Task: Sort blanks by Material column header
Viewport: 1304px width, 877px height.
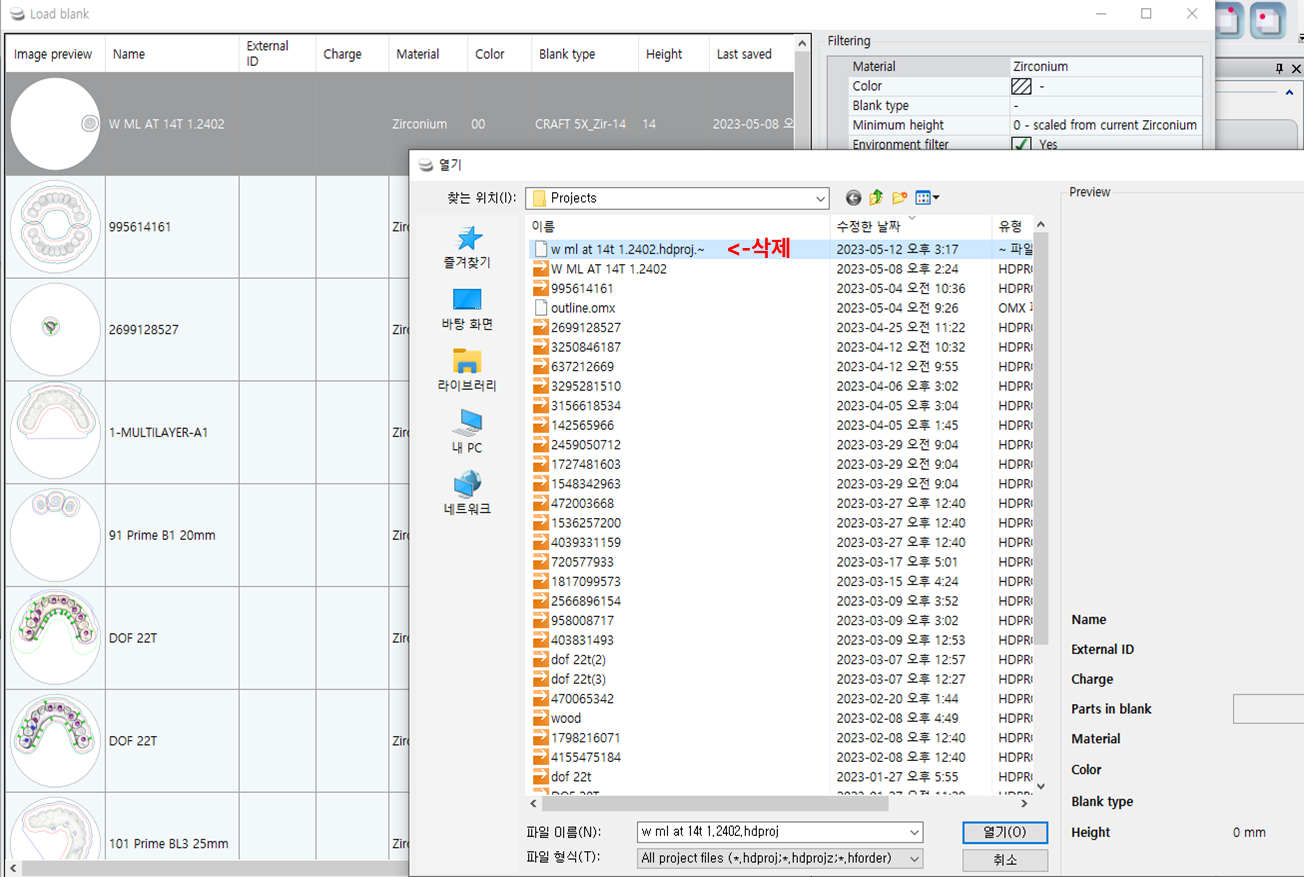Action: (x=417, y=54)
